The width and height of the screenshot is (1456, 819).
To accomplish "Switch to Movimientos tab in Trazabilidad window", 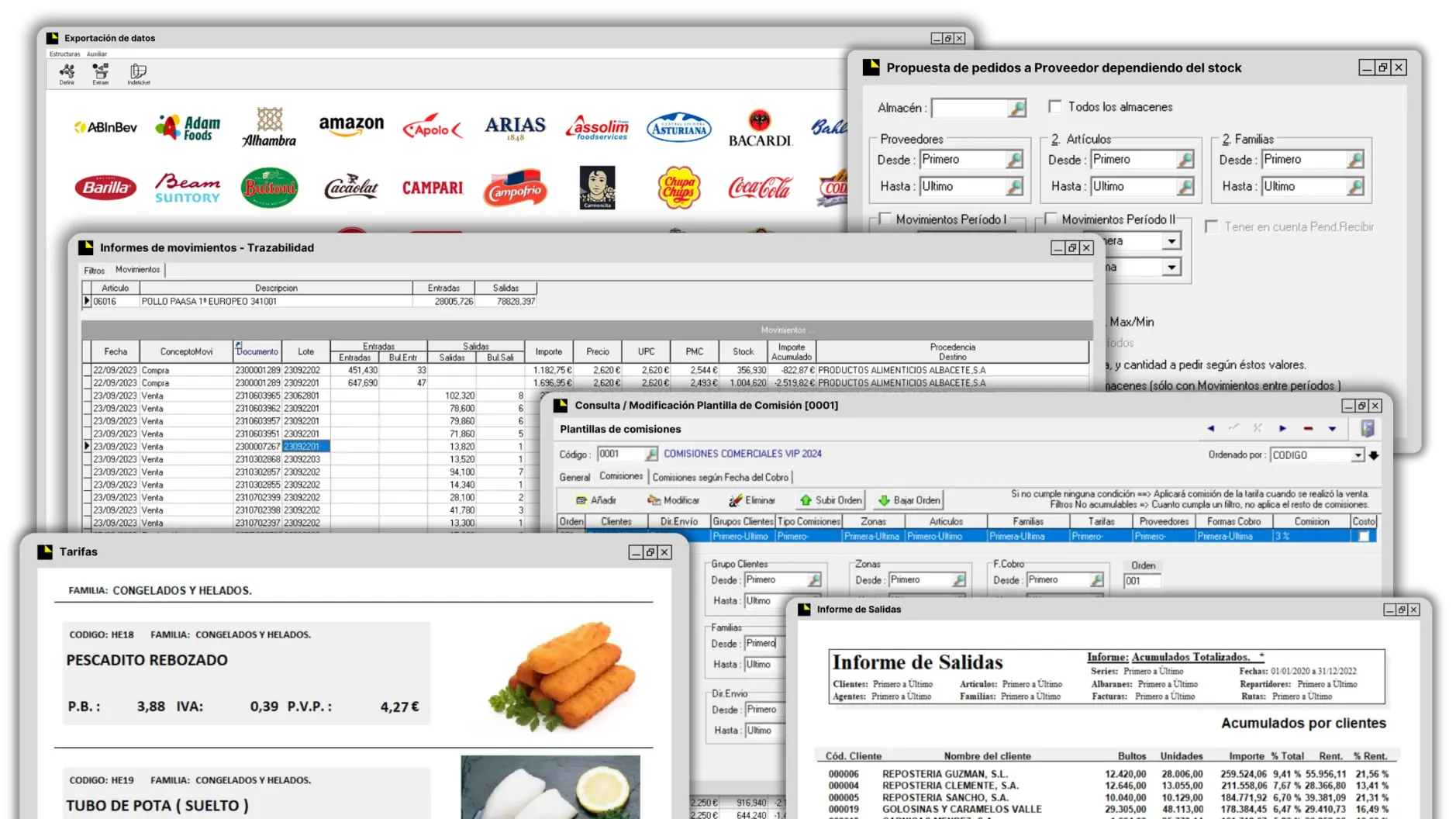I will pos(138,270).
